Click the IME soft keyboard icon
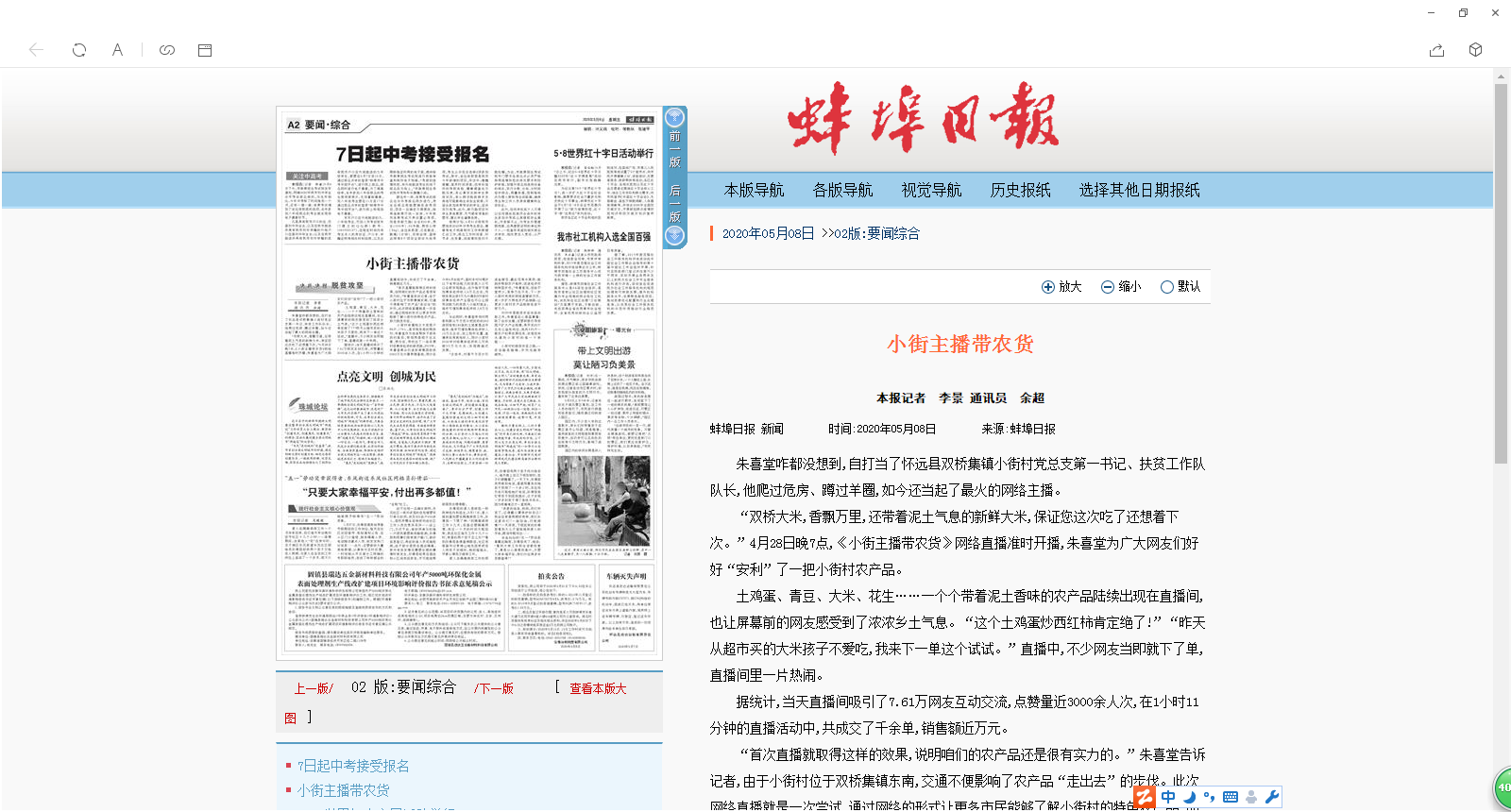Screen dimensions: 1511x812 tap(1230, 797)
